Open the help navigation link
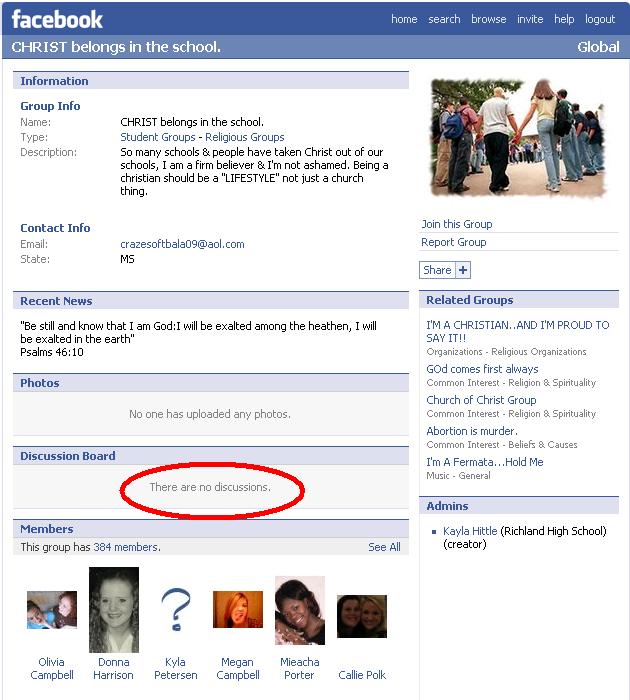This screenshot has height=700, width=630. point(564,19)
